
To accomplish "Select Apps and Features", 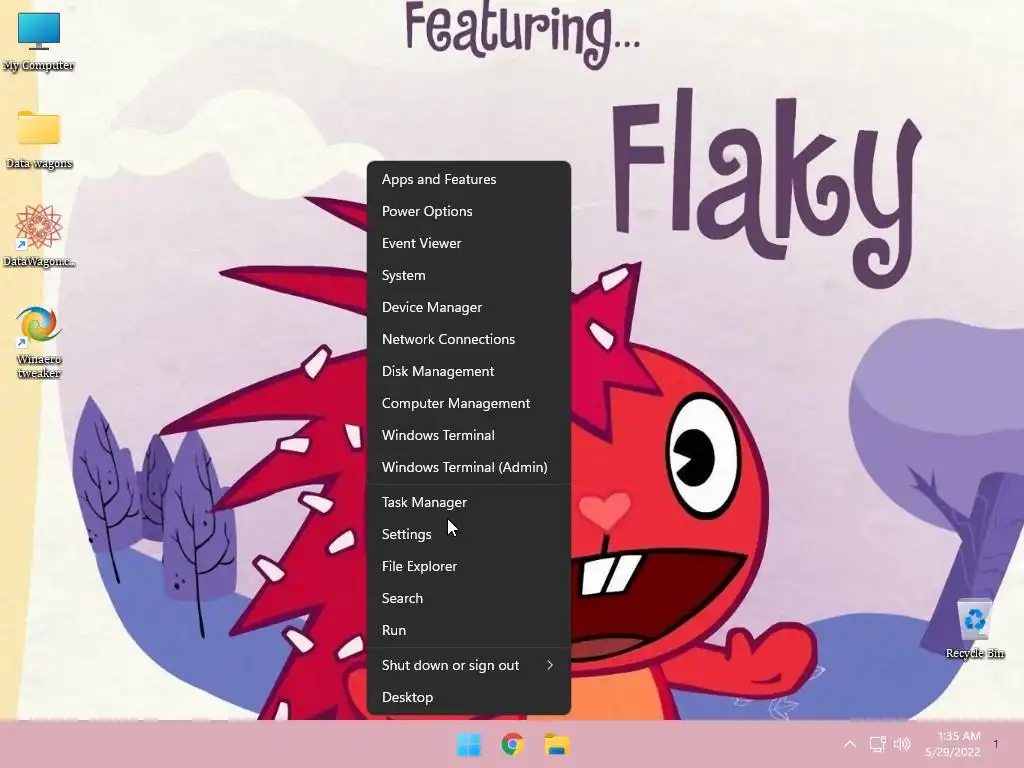I will (469, 179).
